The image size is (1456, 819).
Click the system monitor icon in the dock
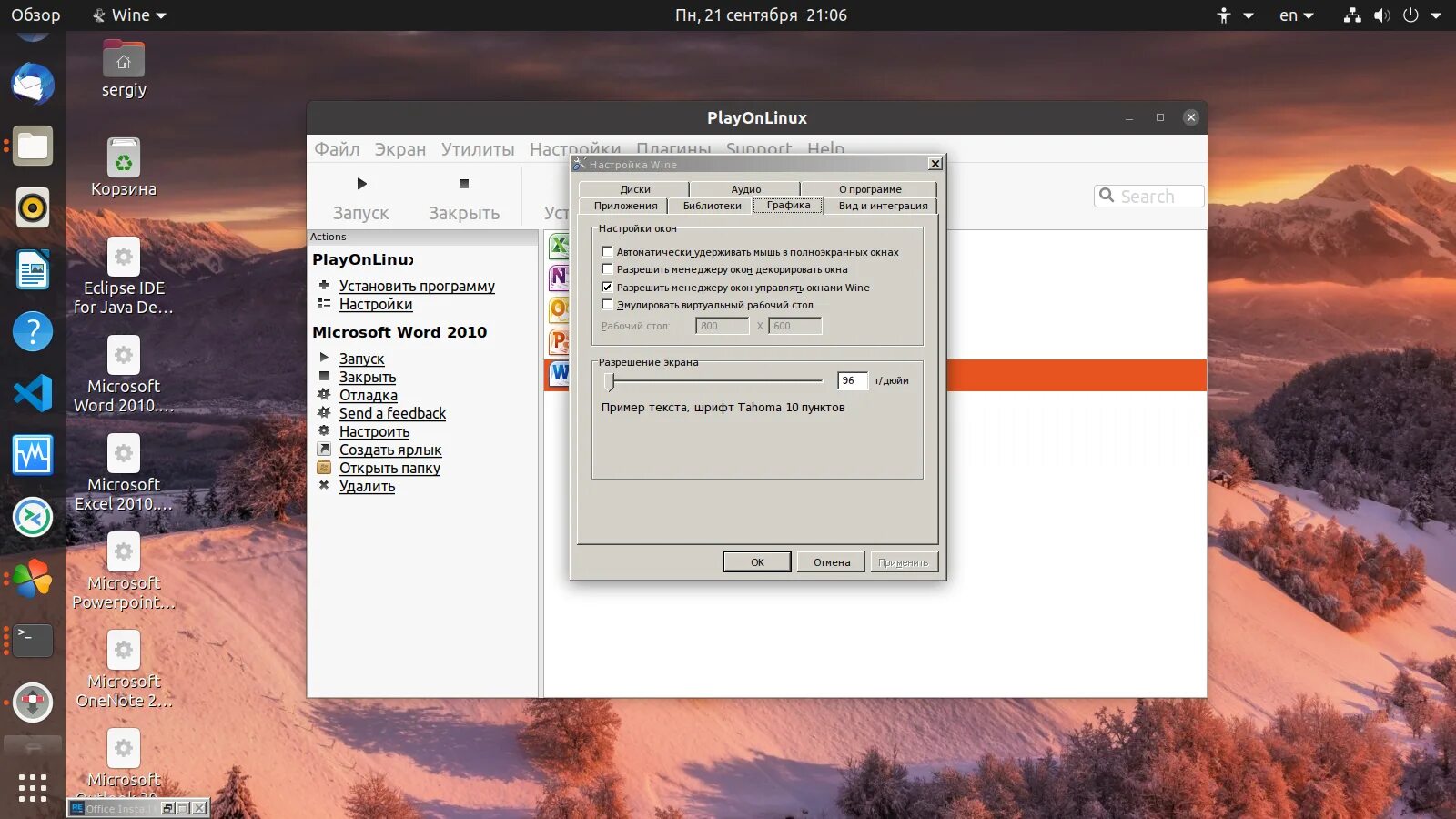pyautogui.click(x=33, y=455)
